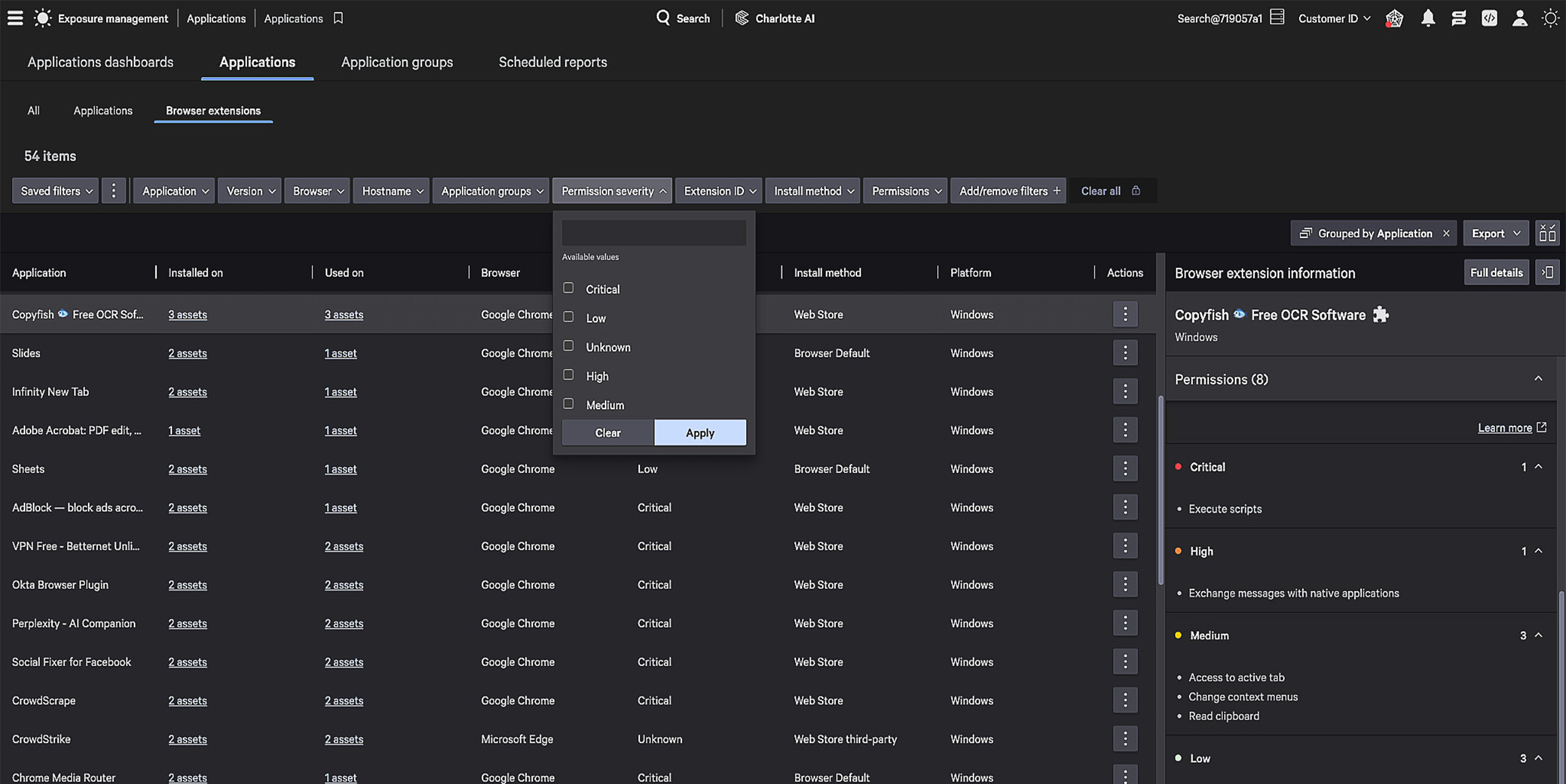Click the severity filter search field
This screenshot has height=784, width=1566.
pos(654,233)
